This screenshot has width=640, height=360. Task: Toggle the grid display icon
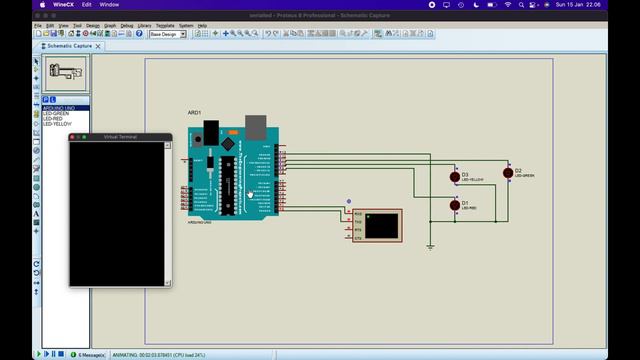pos(205,34)
